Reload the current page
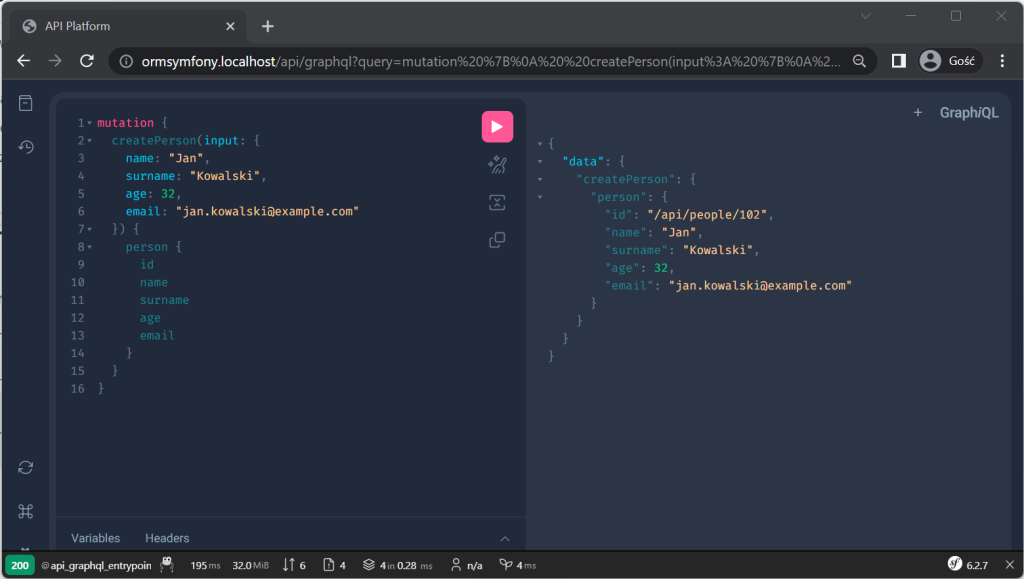 point(87,61)
